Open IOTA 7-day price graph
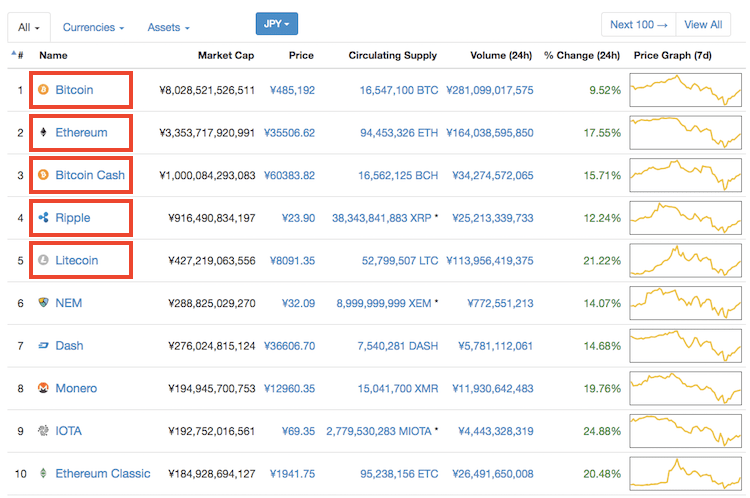The height and width of the screenshot is (498, 750). (x=685, y=431)
